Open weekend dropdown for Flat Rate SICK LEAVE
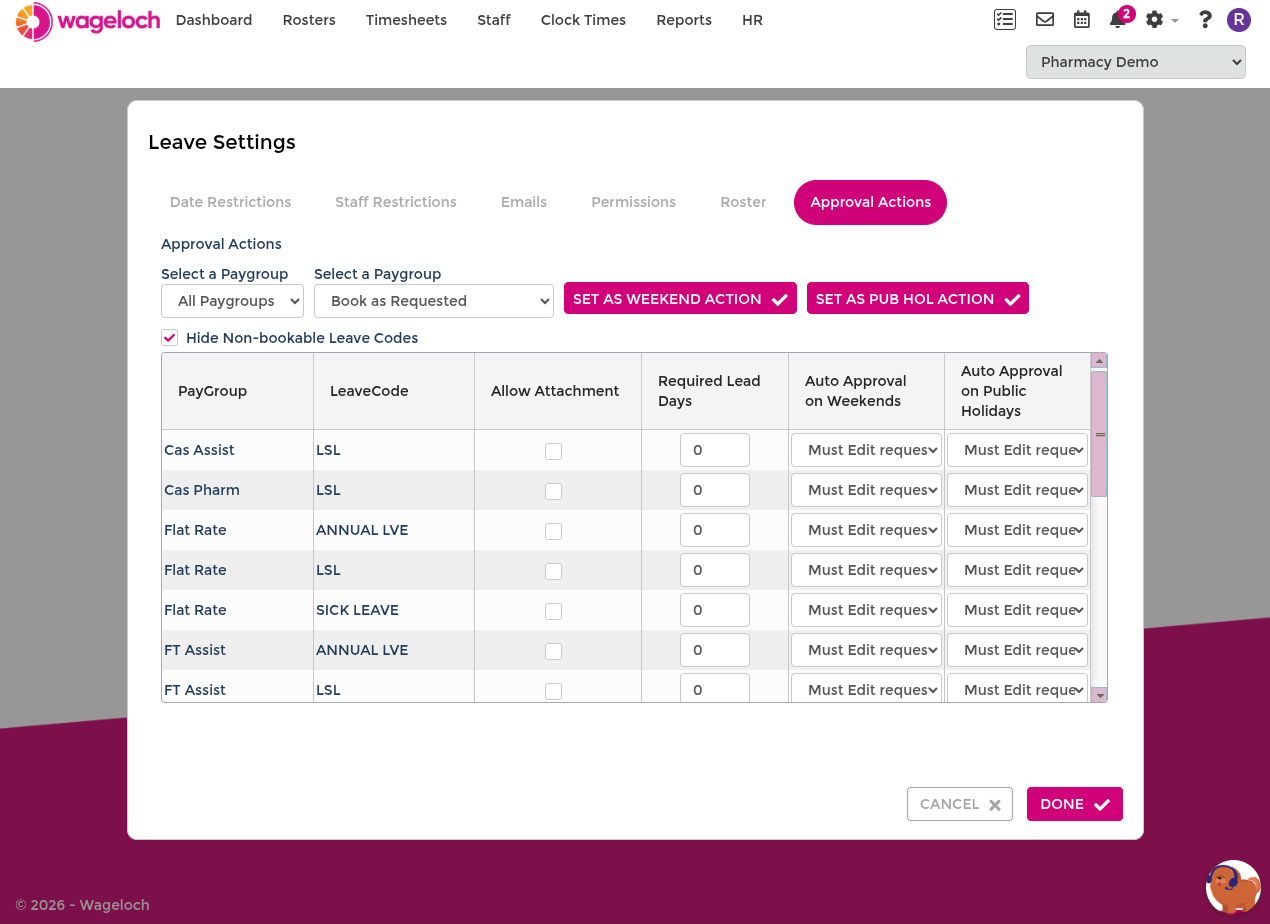The height and width of the screenshot is (924, 1270). (x=866, y=610)
